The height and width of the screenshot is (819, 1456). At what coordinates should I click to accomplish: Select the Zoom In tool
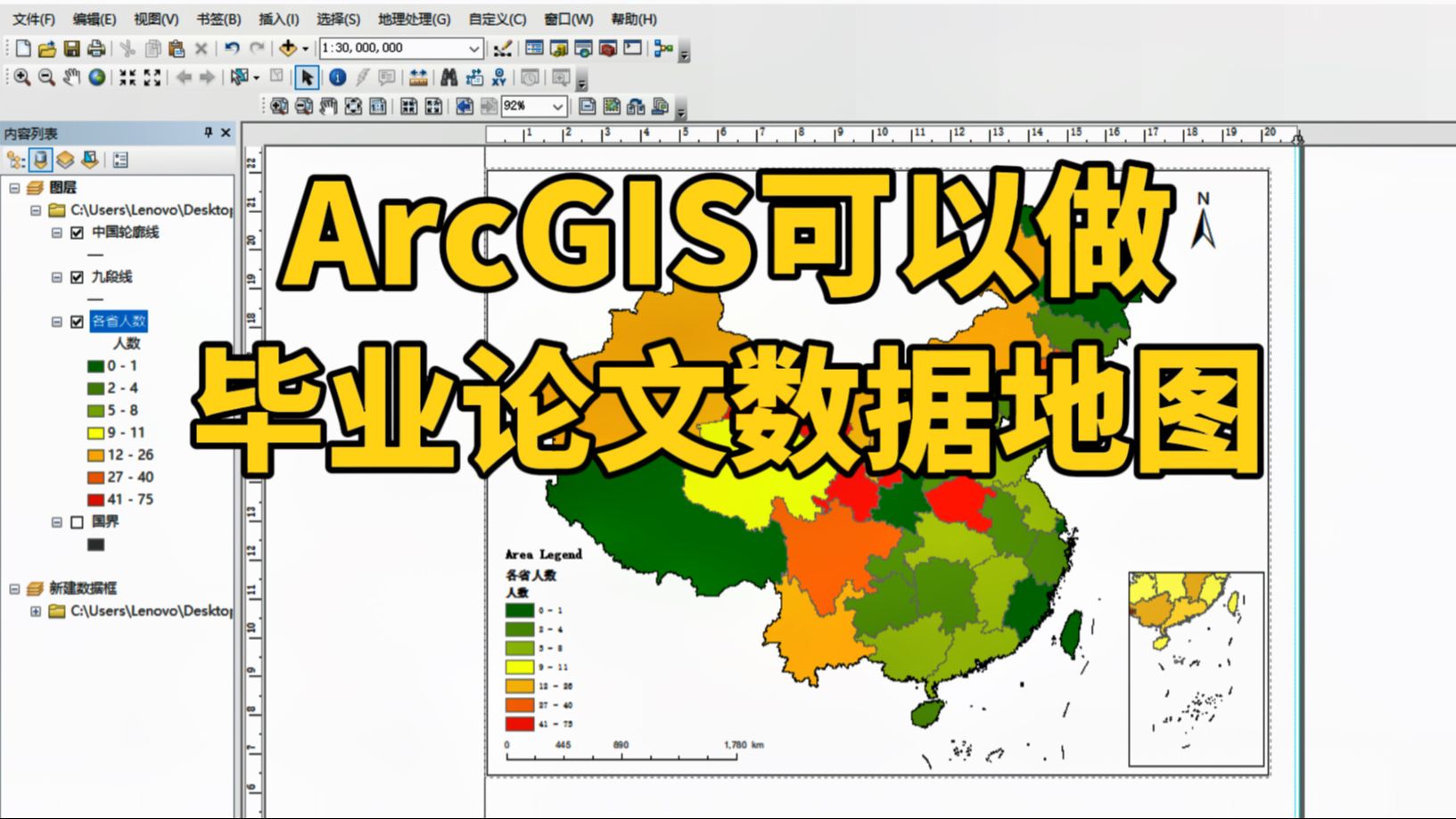pos(22,78)
